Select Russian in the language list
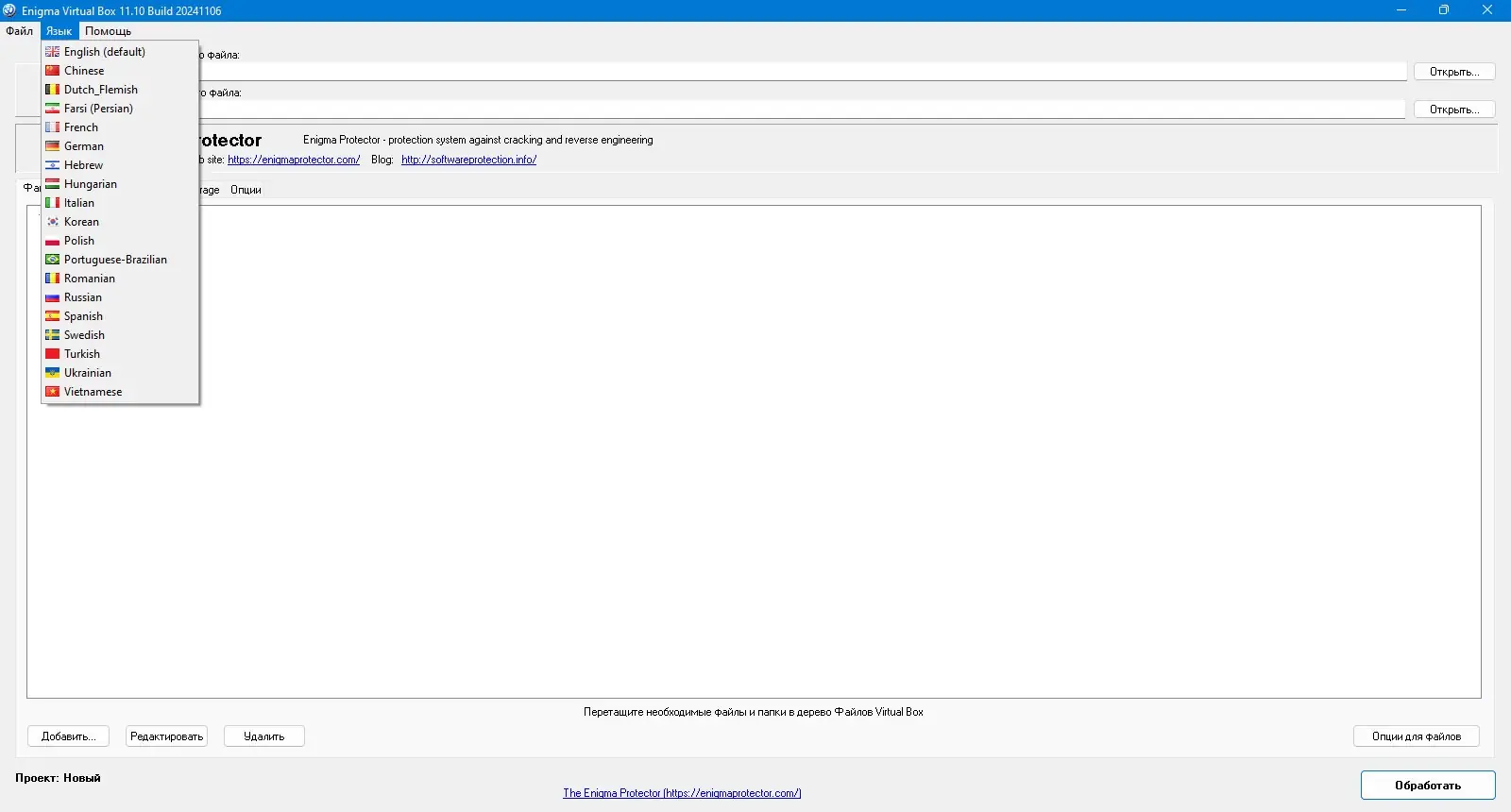 pos(120,297)
